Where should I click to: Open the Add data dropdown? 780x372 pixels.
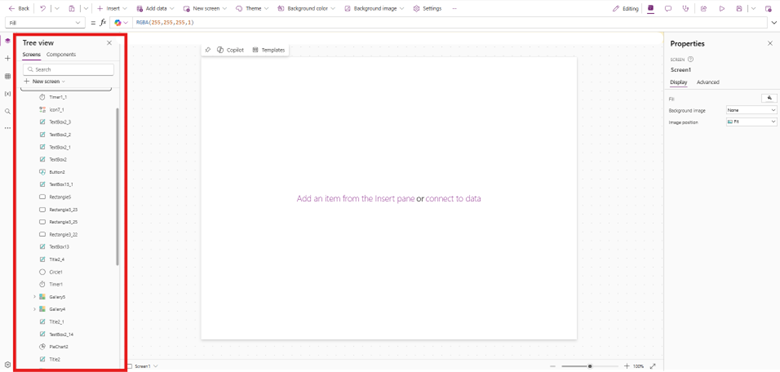(x=155, y=8)
